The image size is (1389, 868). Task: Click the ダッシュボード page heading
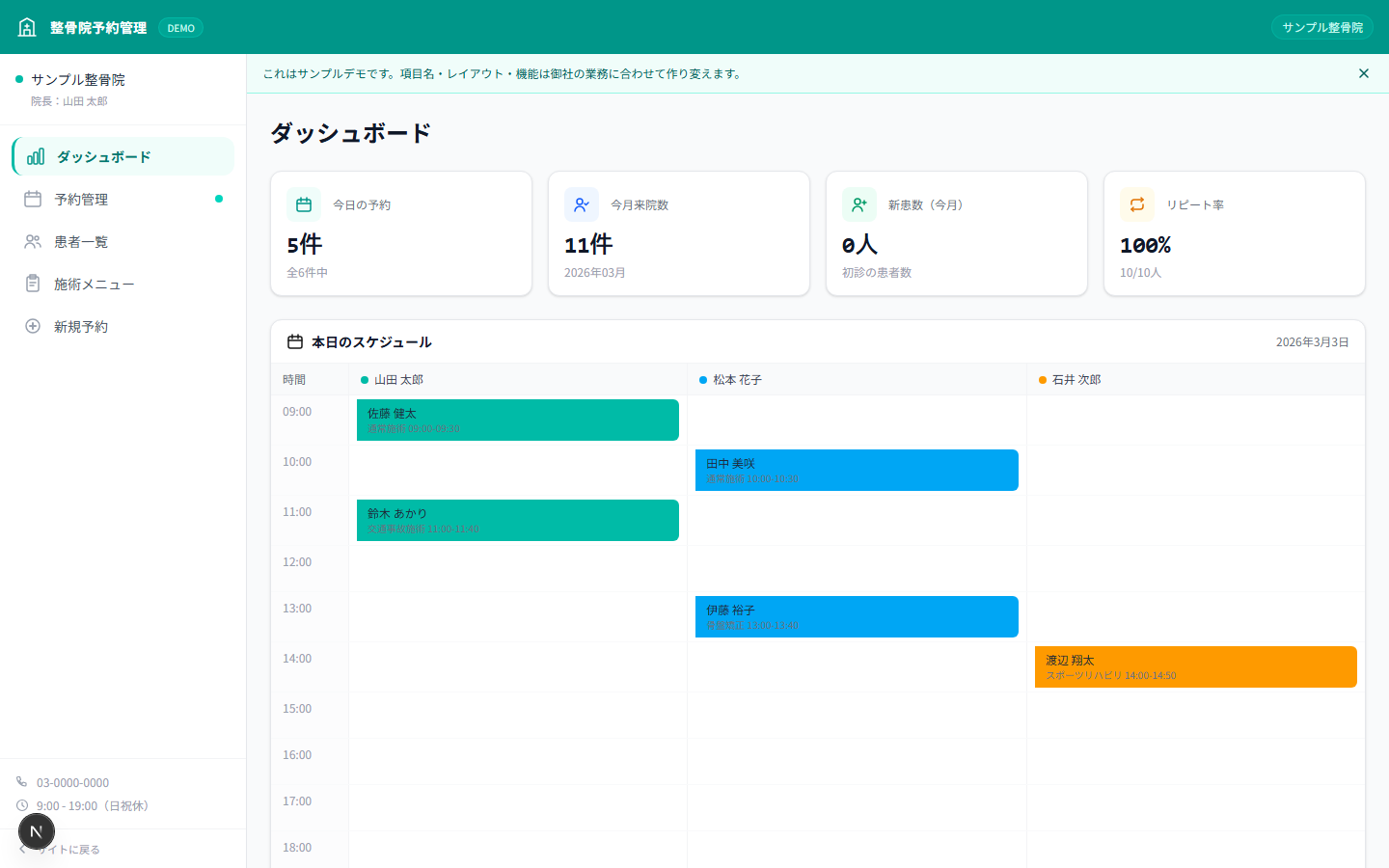coord(351,133)
